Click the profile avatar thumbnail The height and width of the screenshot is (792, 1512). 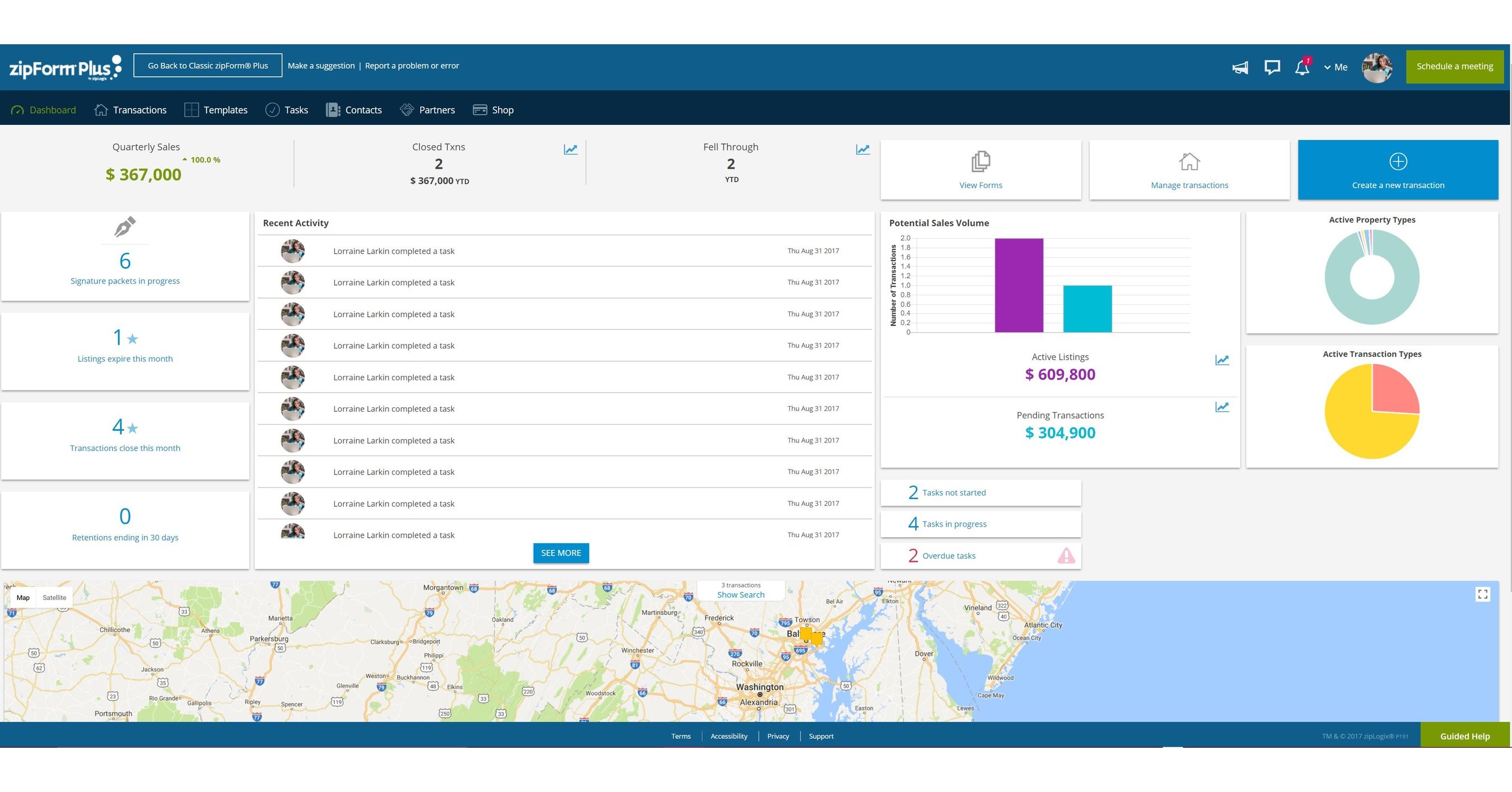1377,67
